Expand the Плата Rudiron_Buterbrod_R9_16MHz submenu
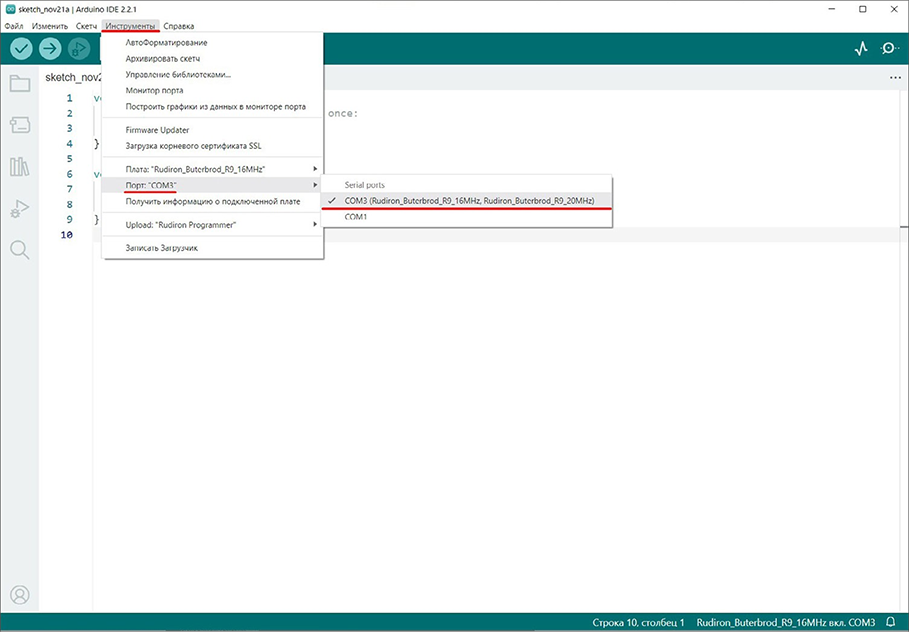The image size is (909, 632). 212,169
